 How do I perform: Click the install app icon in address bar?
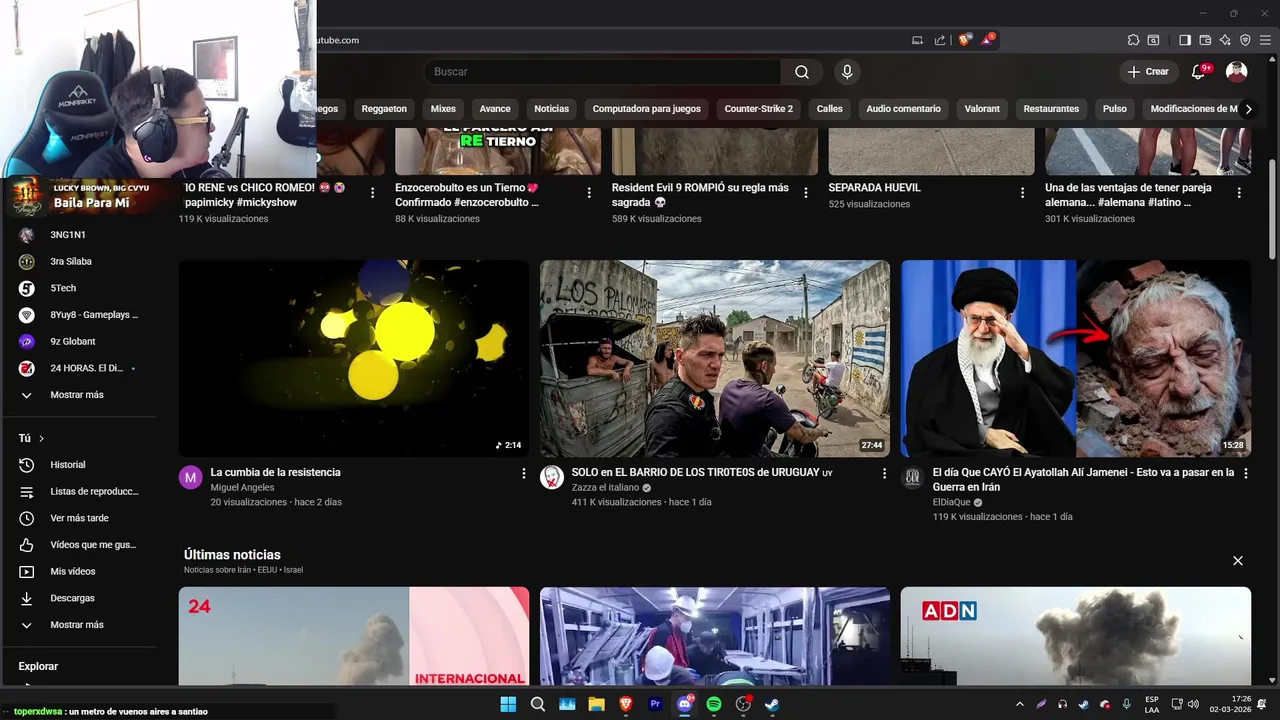[x=917, y=40]
